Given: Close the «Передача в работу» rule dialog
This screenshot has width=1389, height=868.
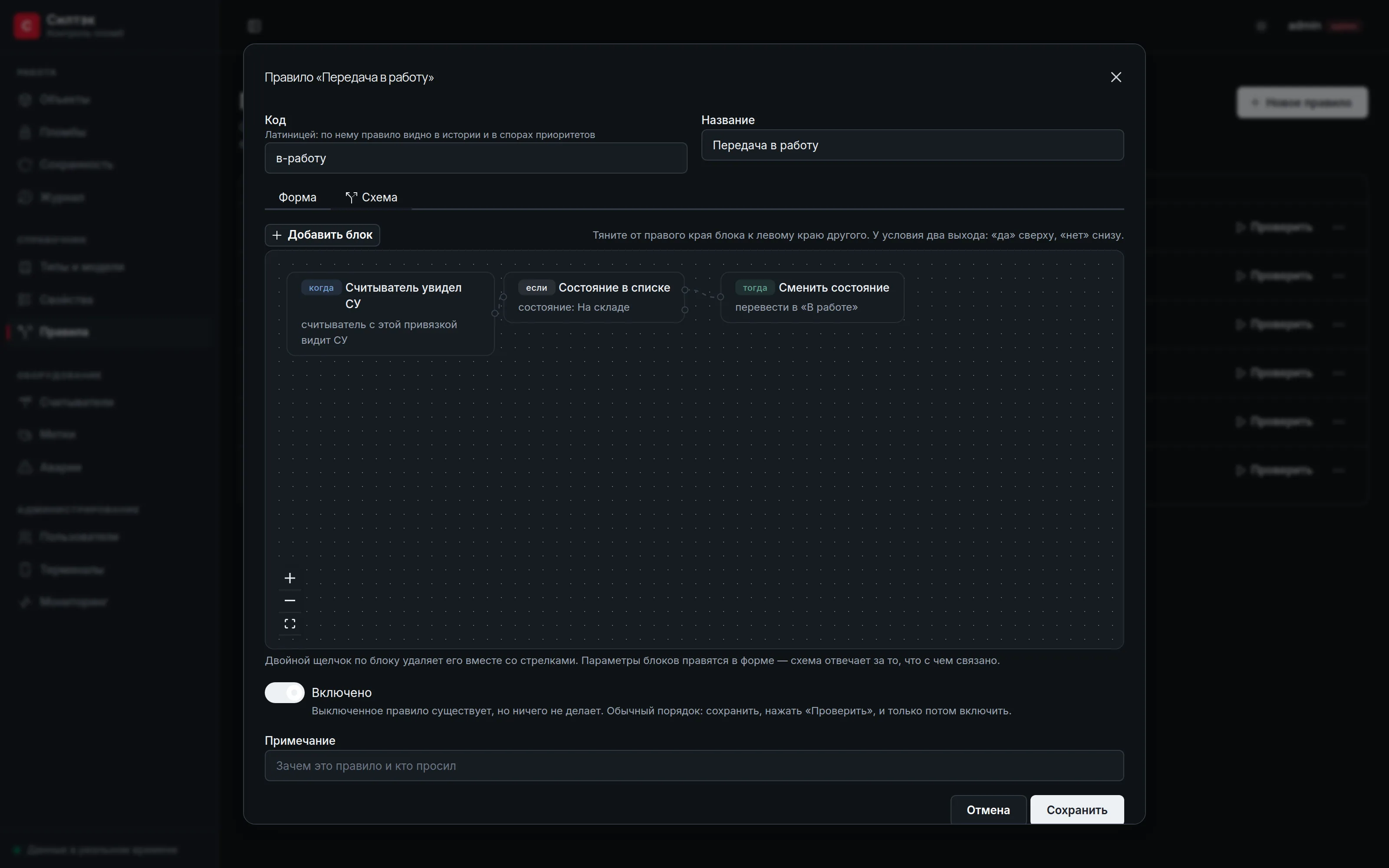Looking at the screenshot, I should pyautogui.click(x=1115, y=77).
